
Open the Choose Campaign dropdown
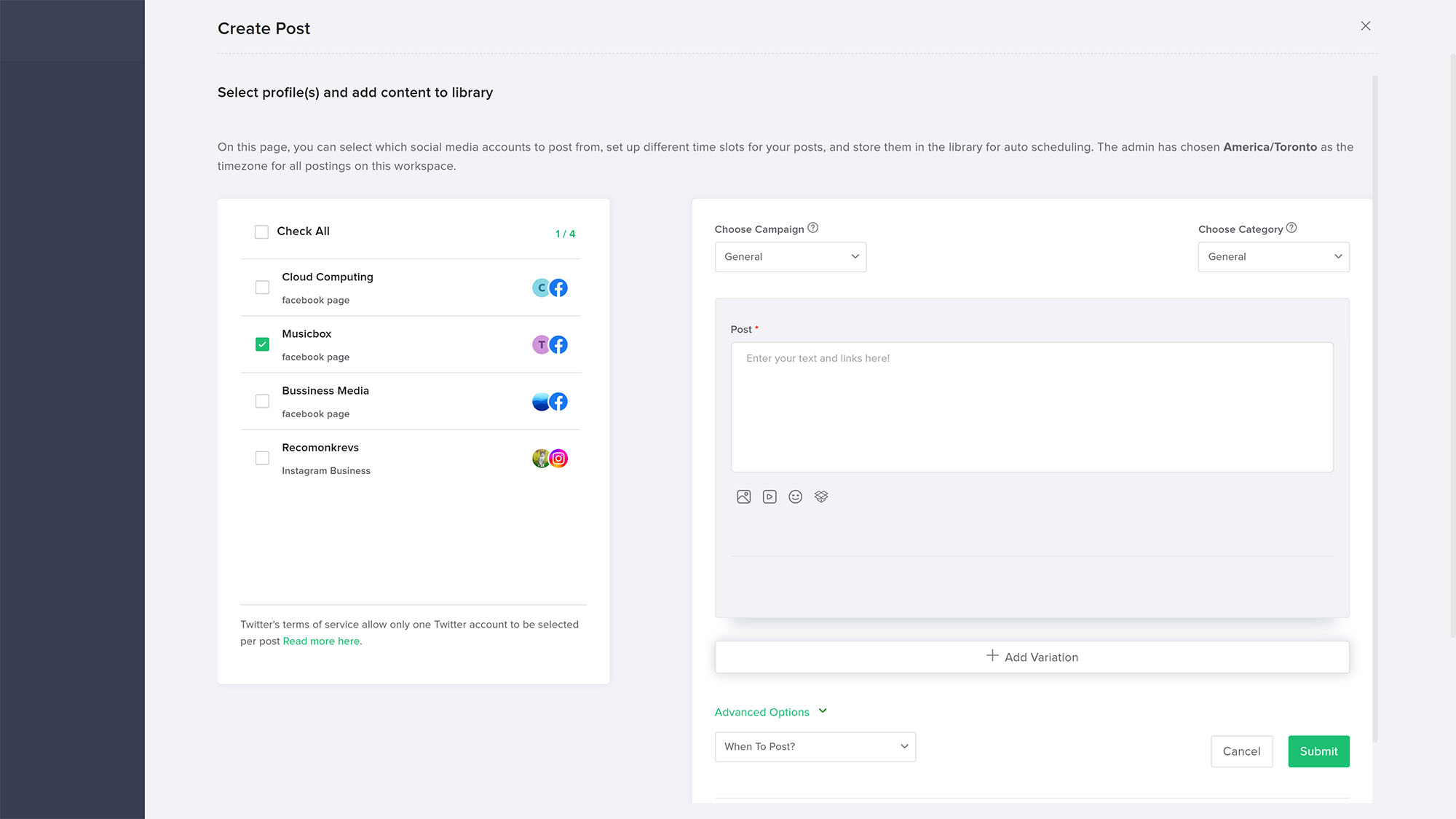790,257
